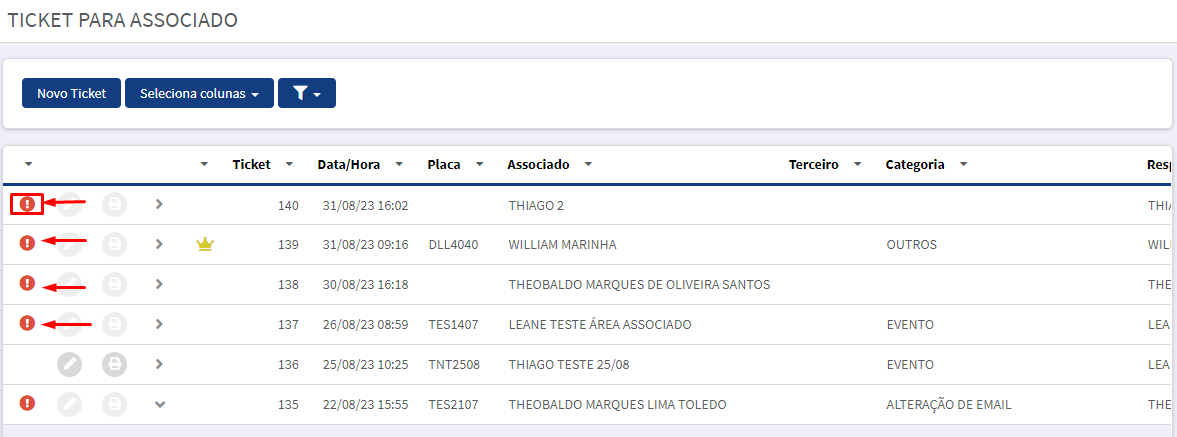
Task: Open the Seleciona colunas dropdown
Action: pos(199,93)
